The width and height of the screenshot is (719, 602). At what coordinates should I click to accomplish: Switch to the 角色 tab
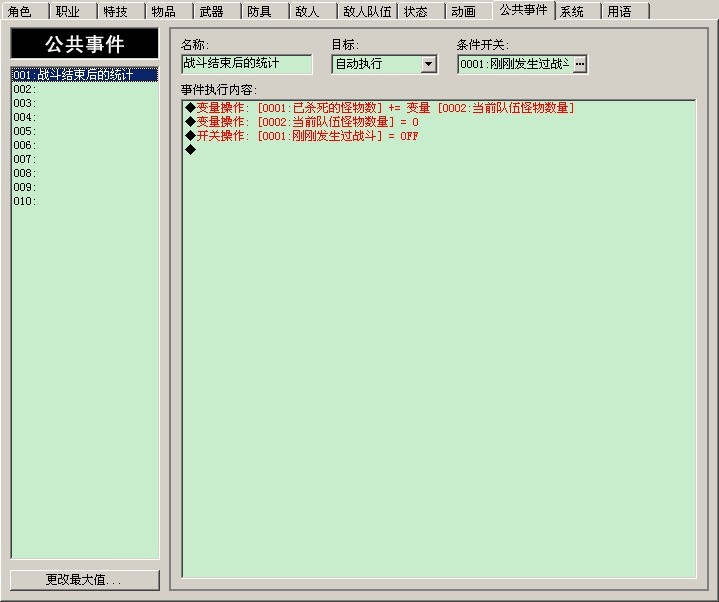coord(25,11)
